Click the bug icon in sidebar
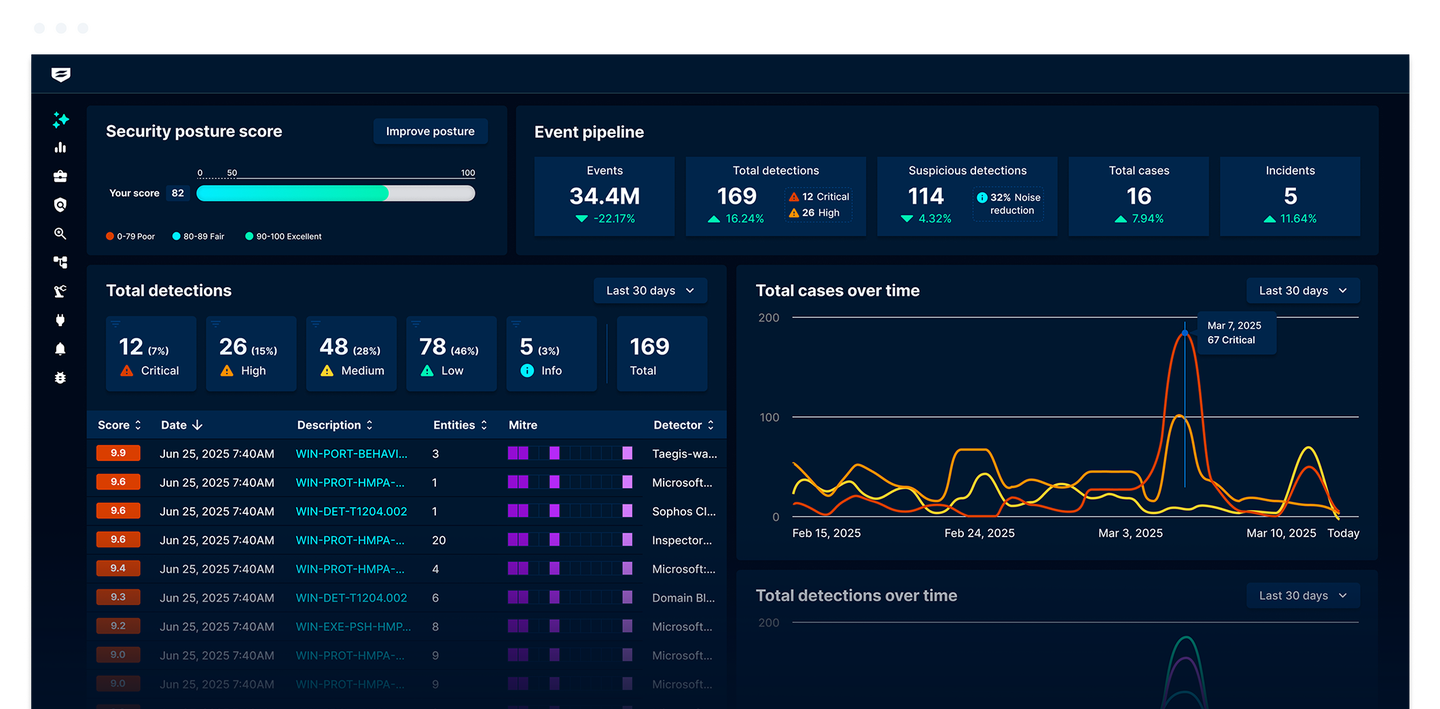Image resolution: width=1440 pixels, height=709 pixels. (60, 378)
